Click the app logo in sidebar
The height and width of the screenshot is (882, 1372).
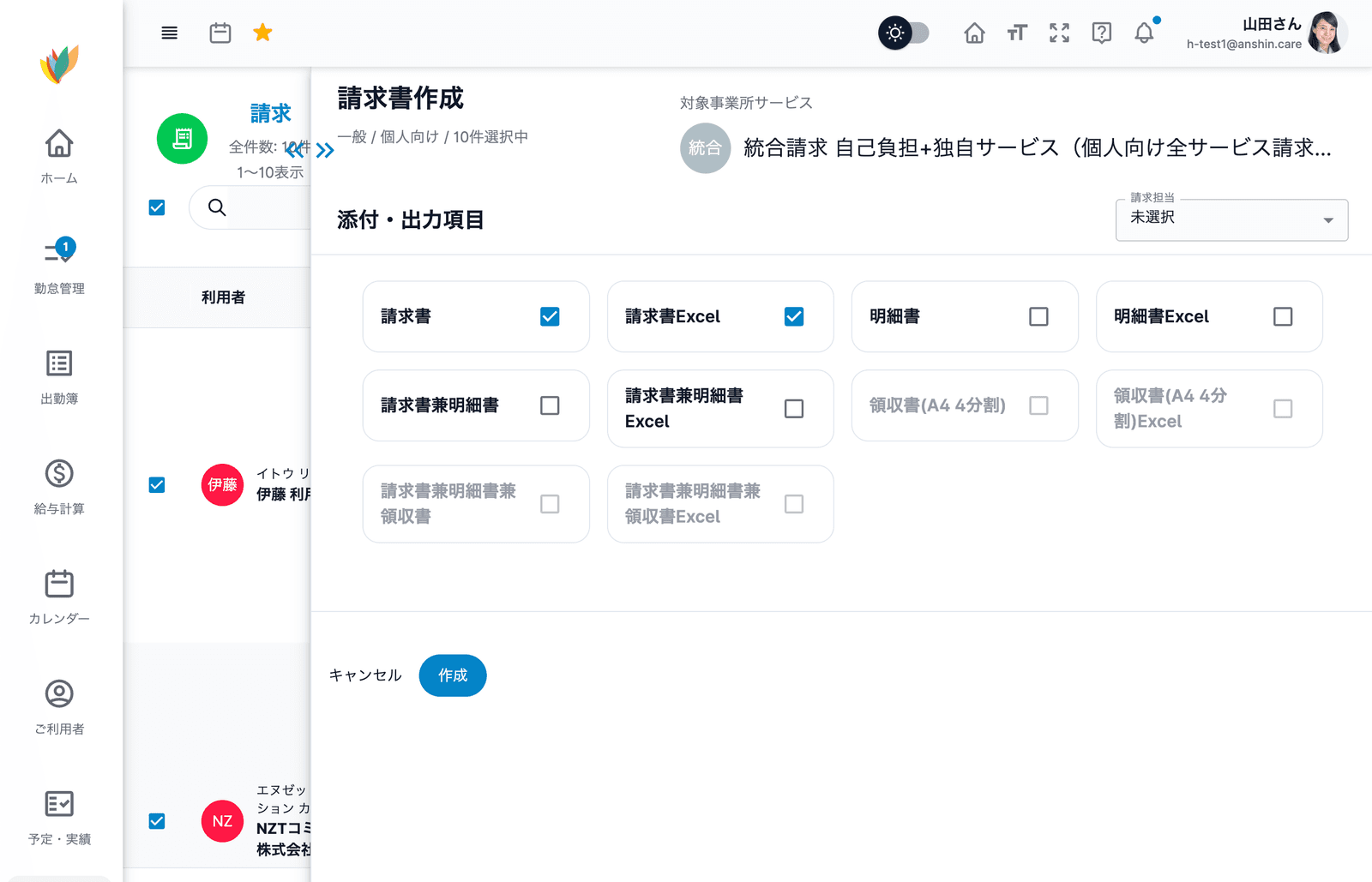[x=59, y=64]
